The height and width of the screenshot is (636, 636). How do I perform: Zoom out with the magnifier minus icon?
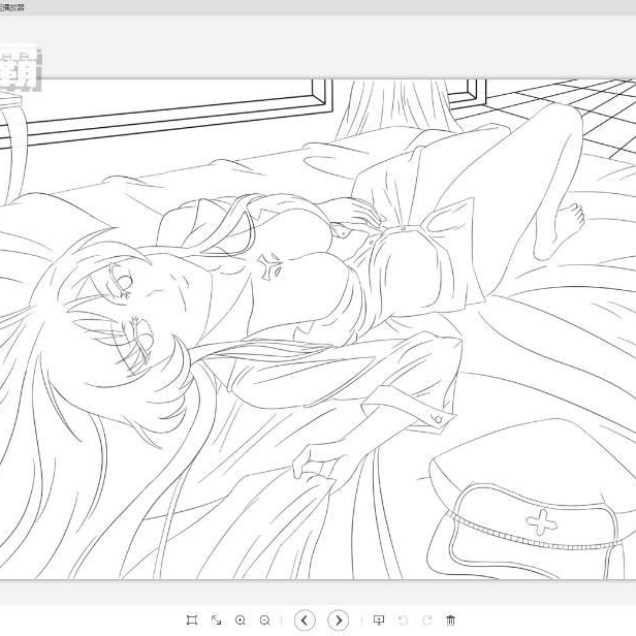[265, 620]
